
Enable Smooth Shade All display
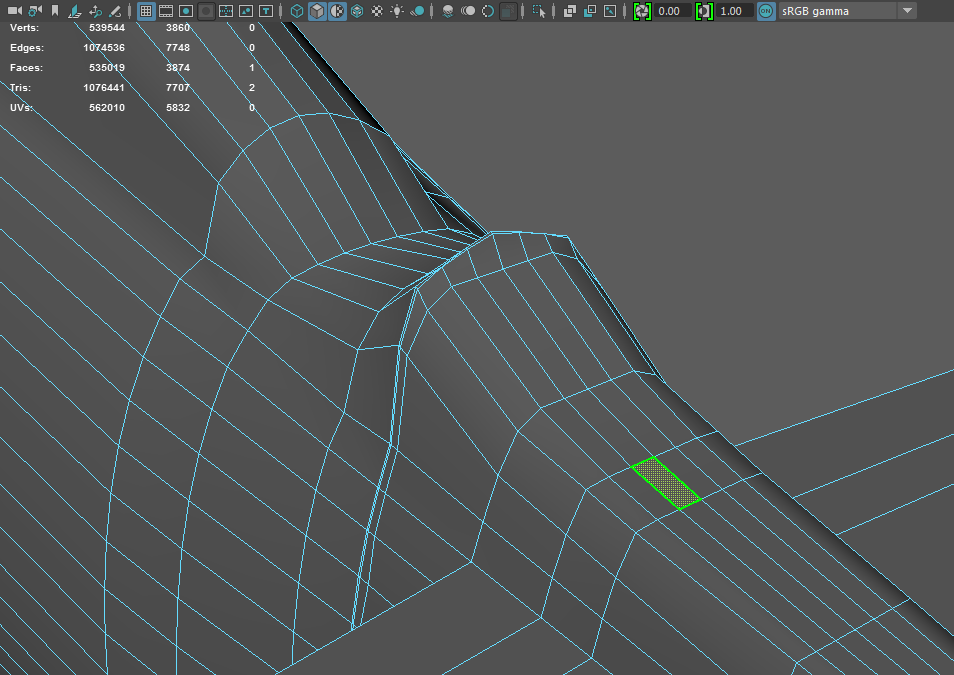(x=318, y=10)
